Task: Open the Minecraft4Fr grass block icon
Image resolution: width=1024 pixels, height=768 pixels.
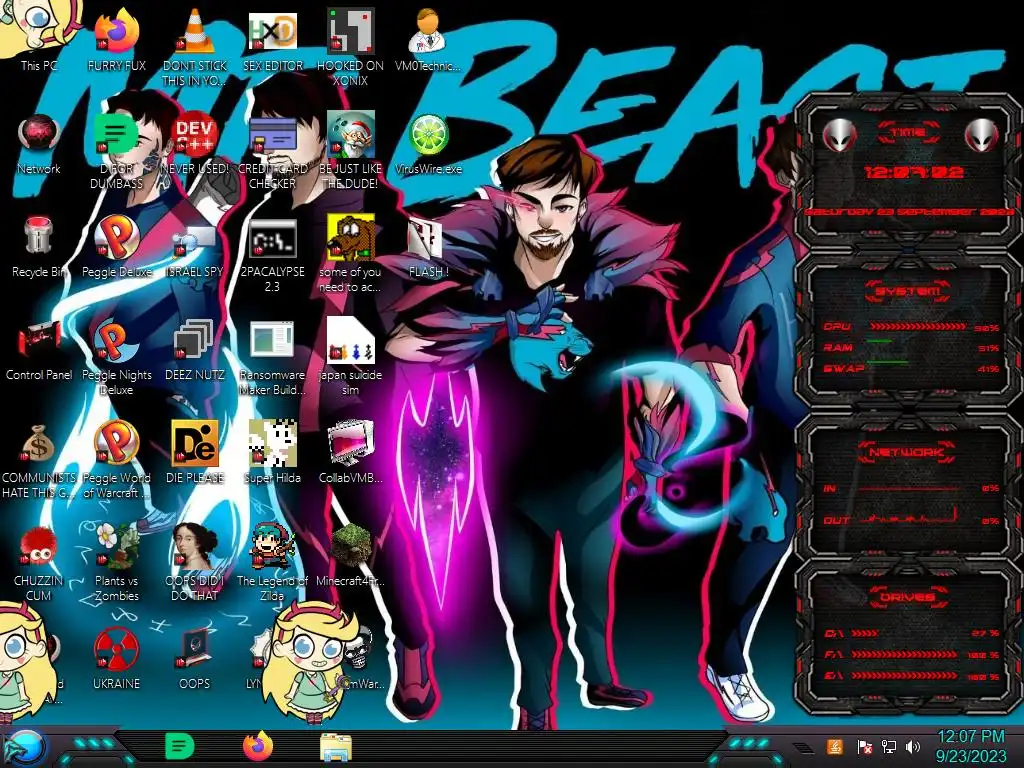Action: pos(350,555)
